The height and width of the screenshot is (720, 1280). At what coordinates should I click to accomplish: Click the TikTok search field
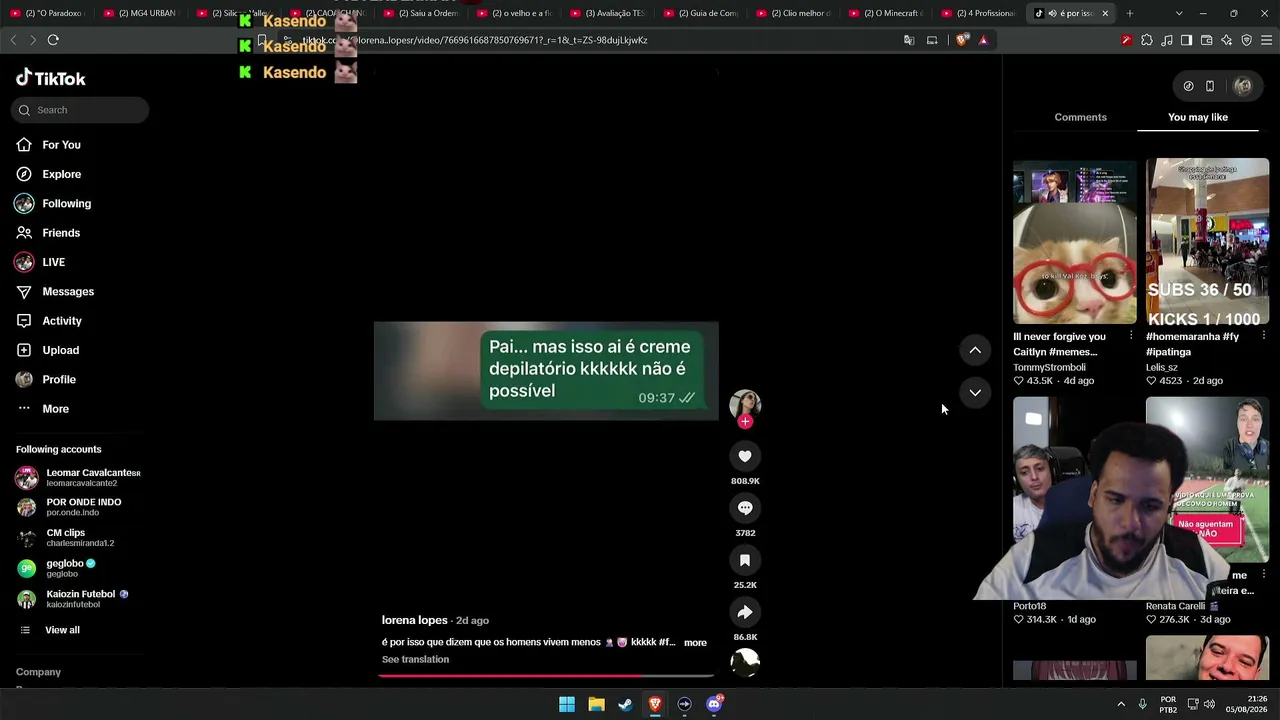tap(80, 110)
